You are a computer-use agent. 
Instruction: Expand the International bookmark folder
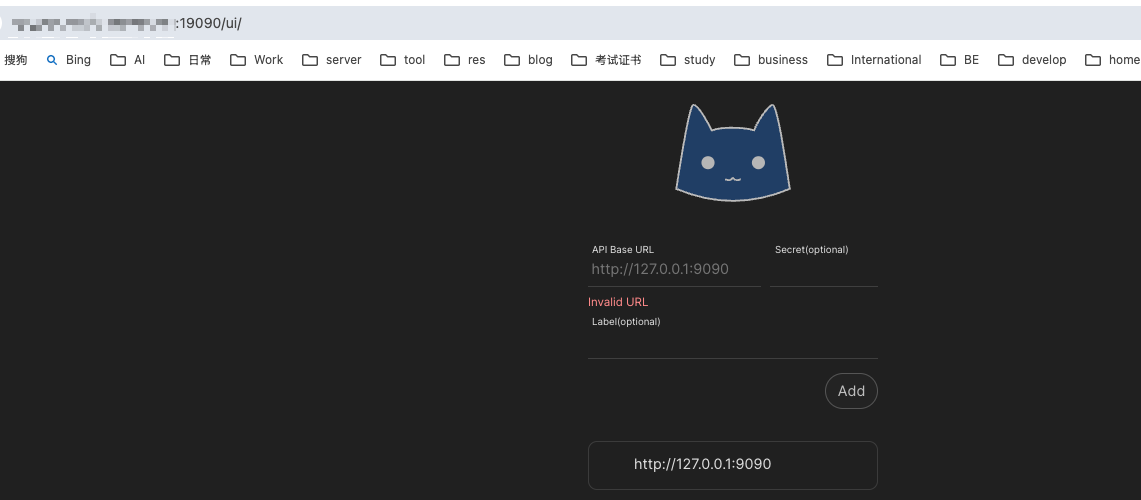click(x=874, y=60)
